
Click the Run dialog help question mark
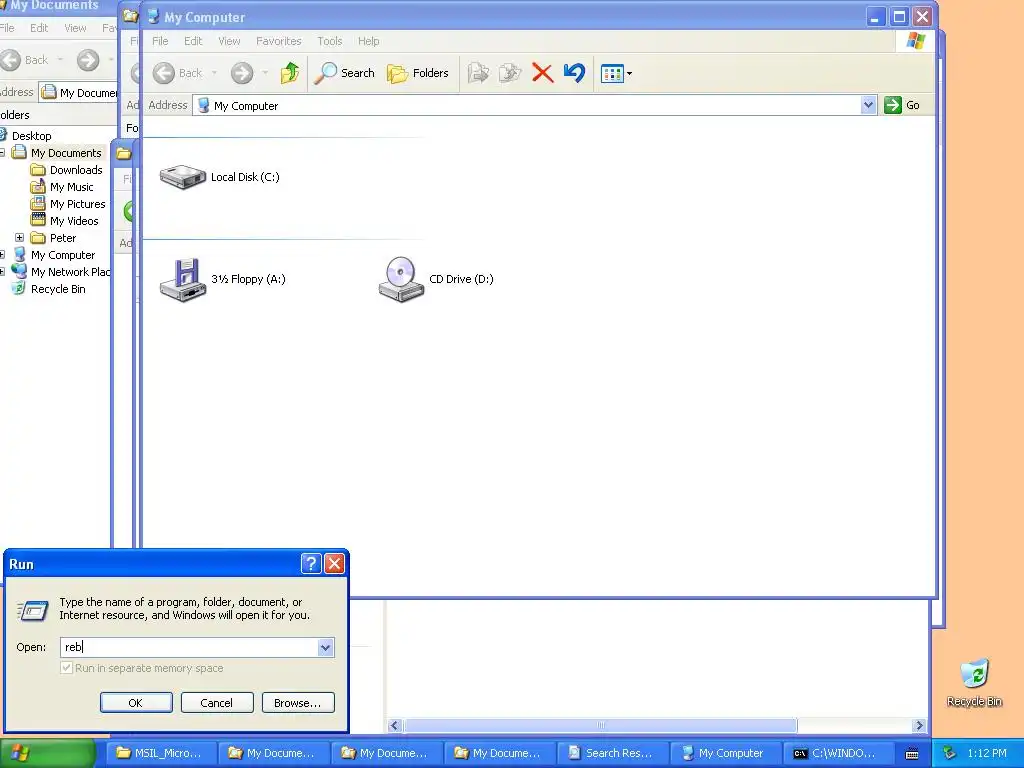click(x=311, y=564)
